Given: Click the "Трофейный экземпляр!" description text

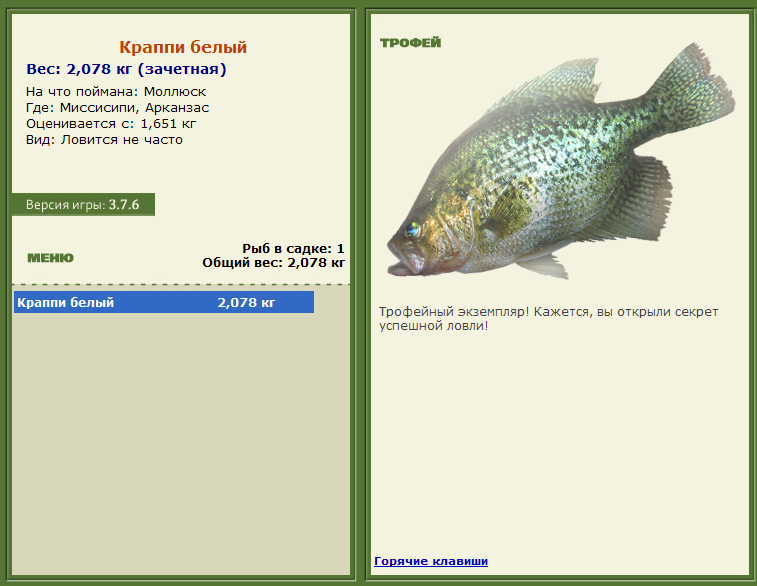Looking at the screenshot, I should 548,319.
